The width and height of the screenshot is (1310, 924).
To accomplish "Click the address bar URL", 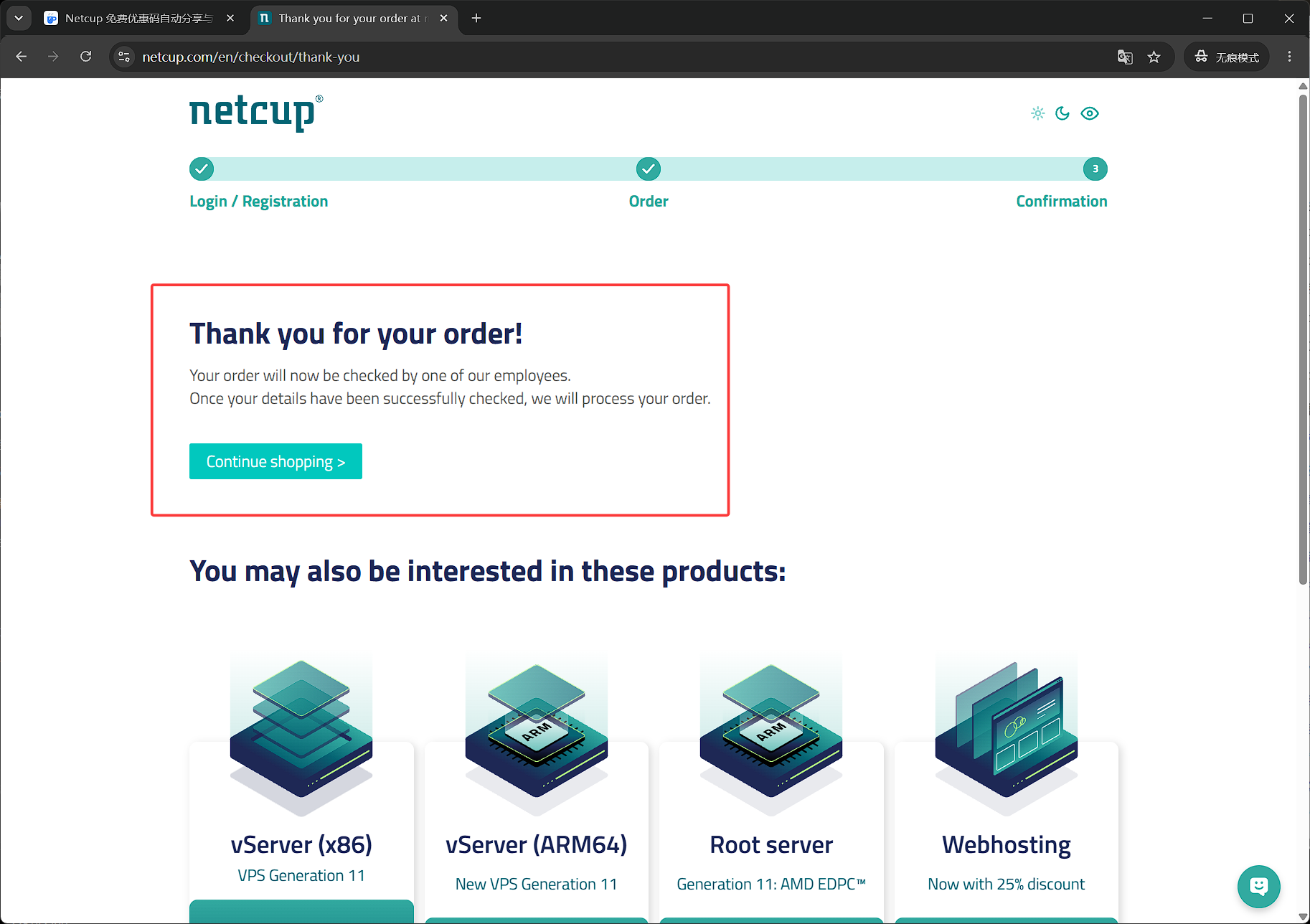I will 250,57.
